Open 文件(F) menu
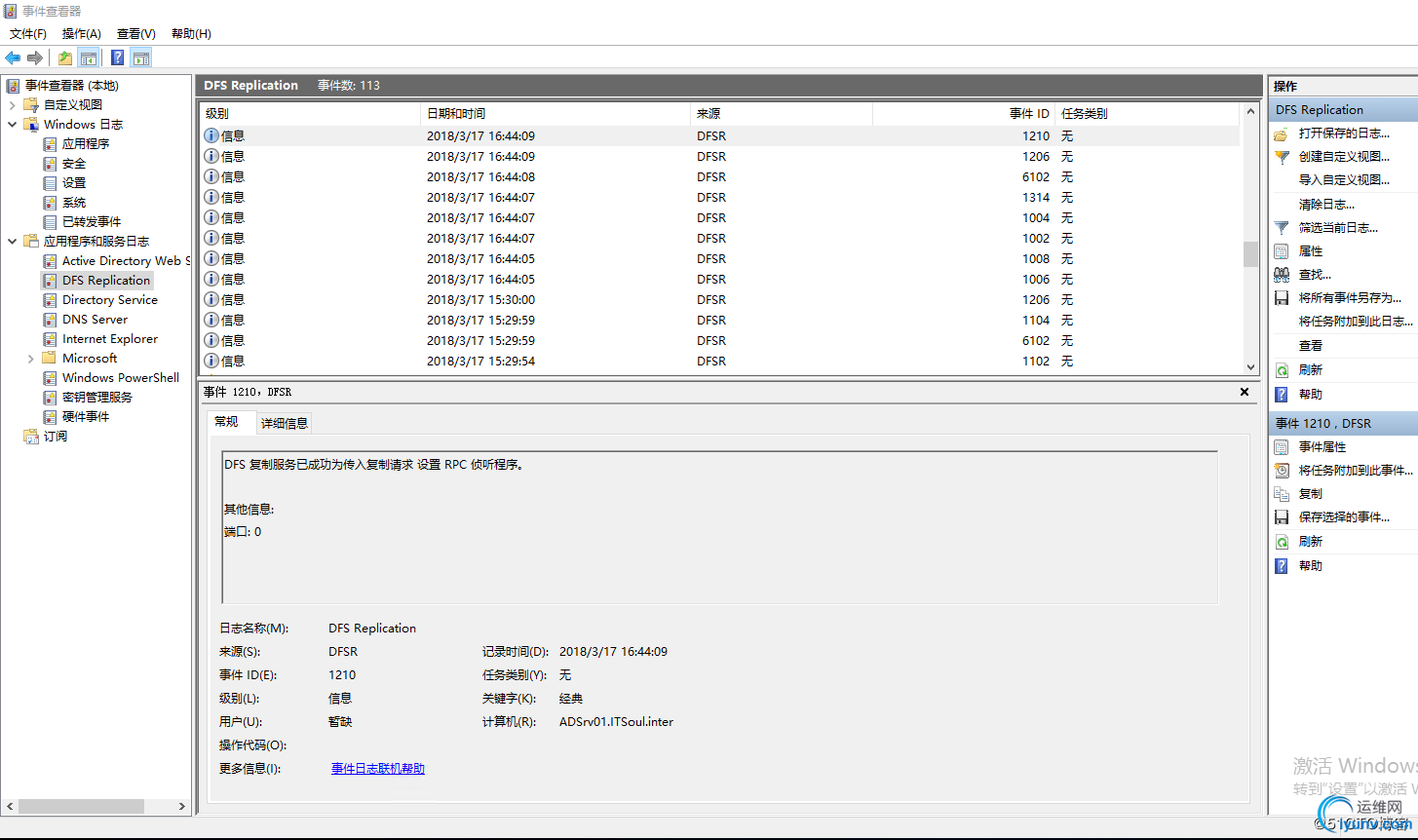The height and width of the screenshot is (840, 1418). pyautogui.click(x=28, y=34)
